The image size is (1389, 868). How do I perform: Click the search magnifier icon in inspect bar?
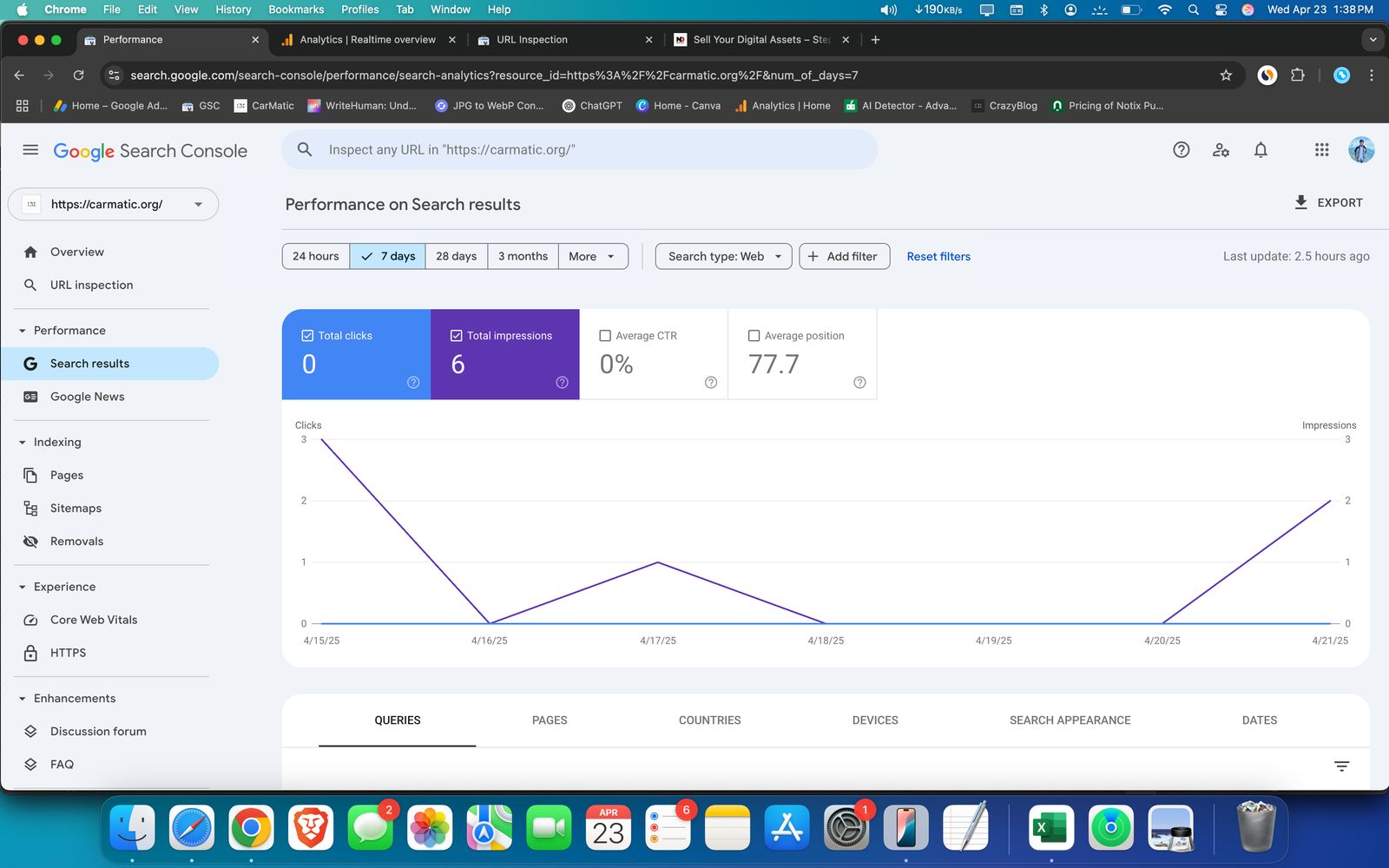[x=305, y=150]
